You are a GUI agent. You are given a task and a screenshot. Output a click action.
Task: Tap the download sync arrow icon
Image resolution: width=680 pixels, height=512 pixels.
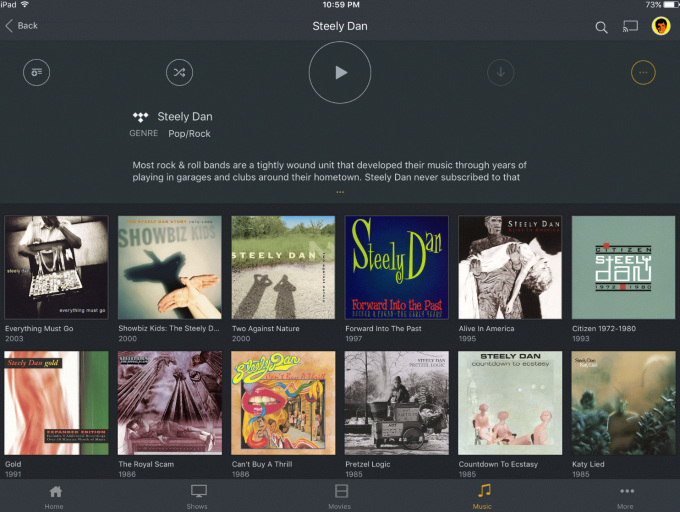(x=500, y=72)
